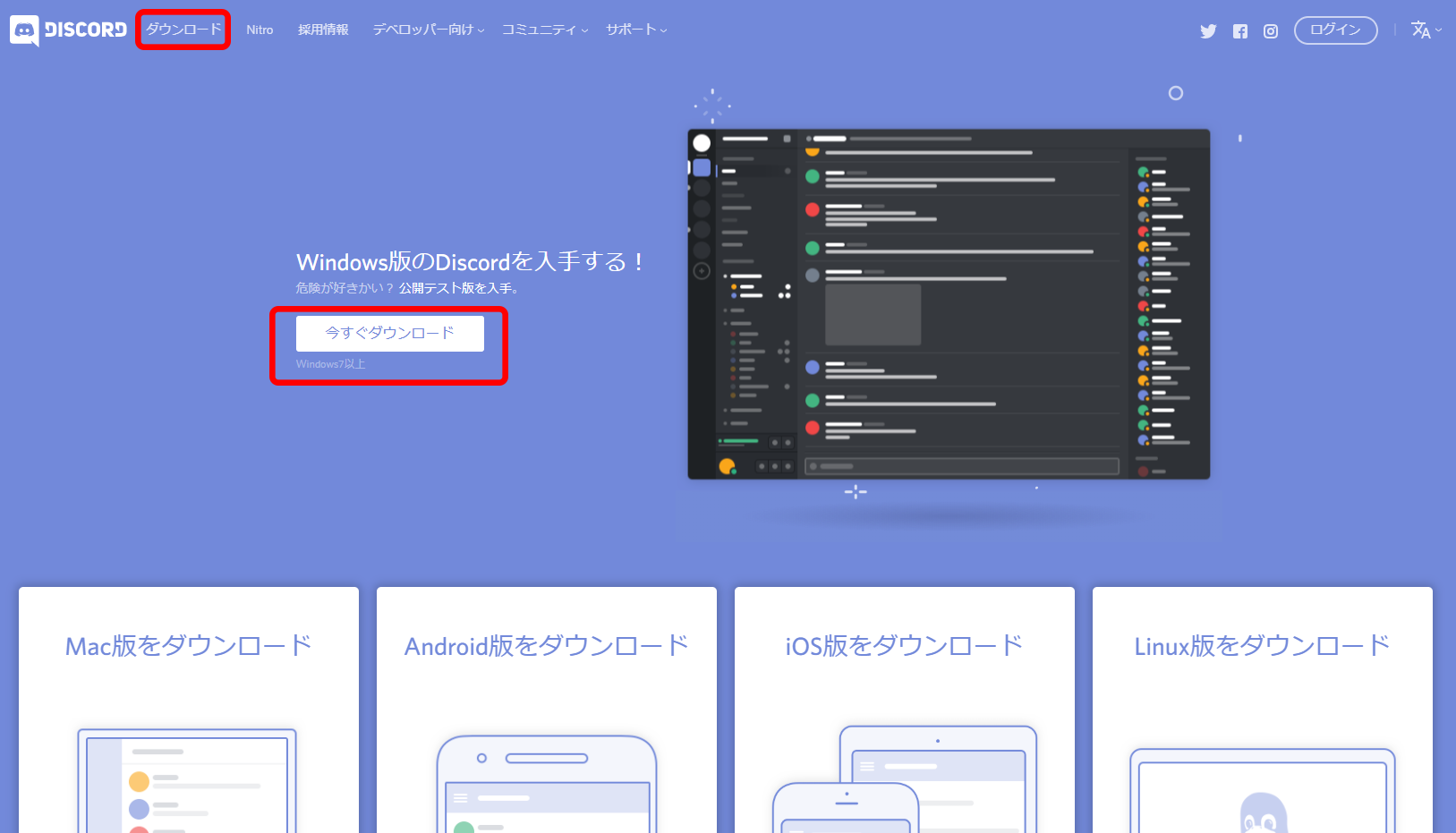Click the Windows7以上 requirement text
1456x833 pixels.
pos(331,364)
